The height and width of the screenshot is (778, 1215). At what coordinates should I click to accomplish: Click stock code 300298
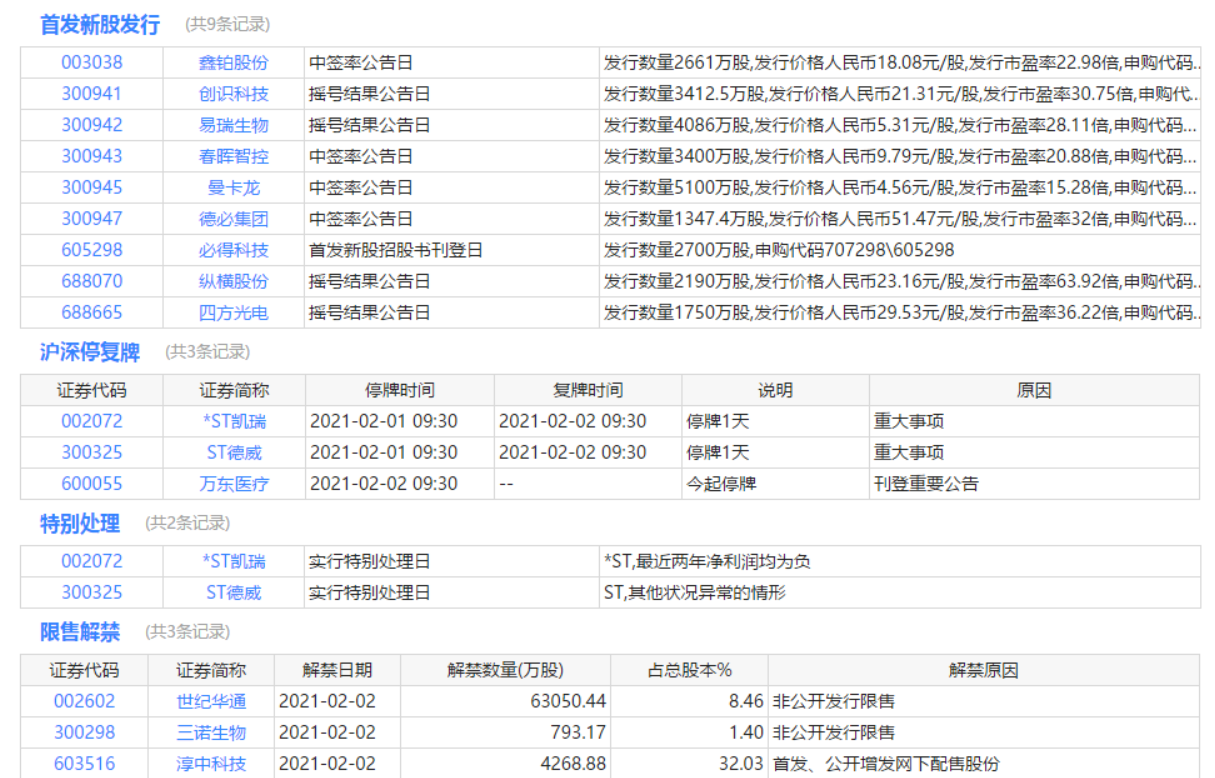coord(84,732)
